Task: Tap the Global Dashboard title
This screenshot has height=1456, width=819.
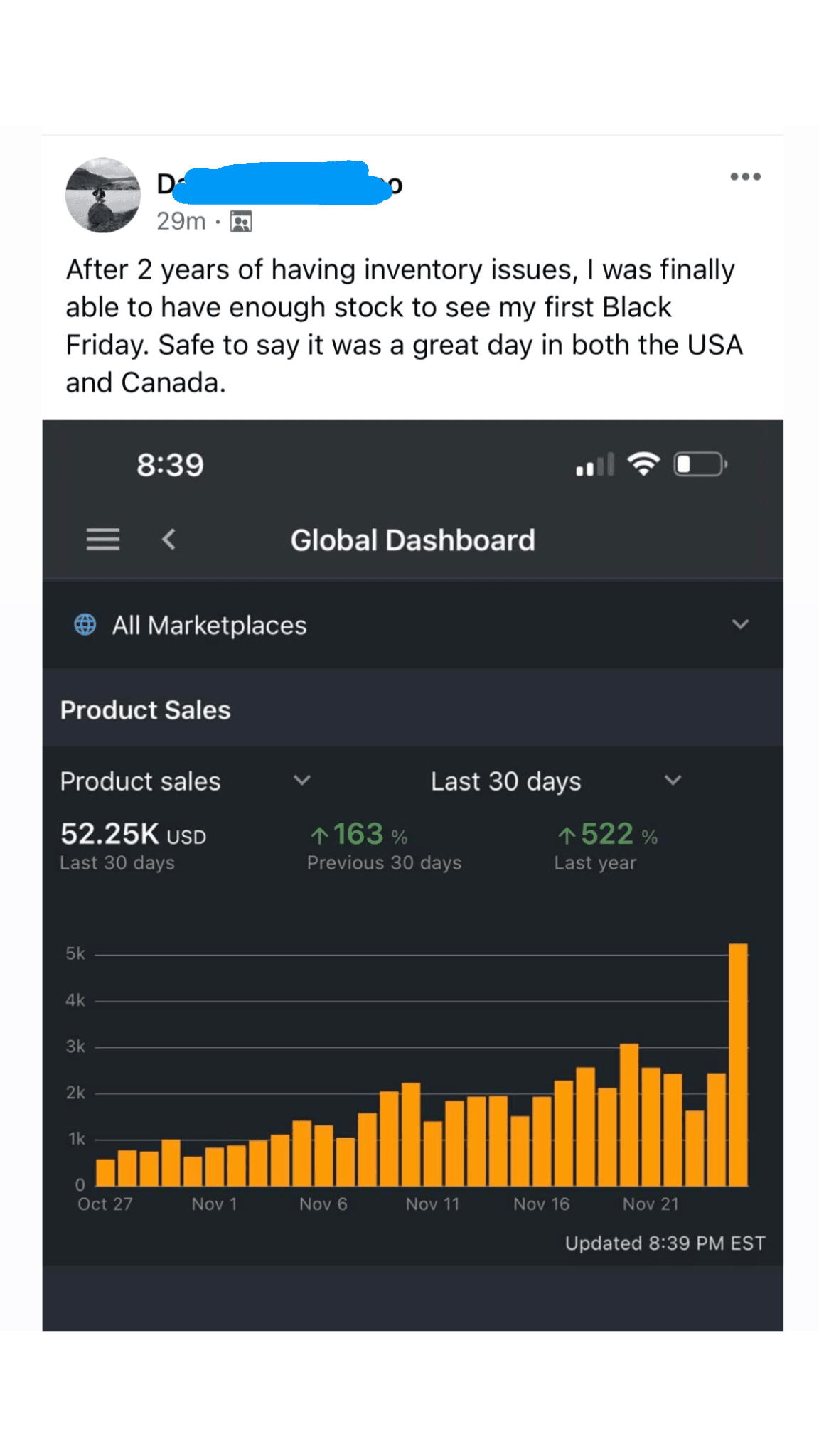Action: click(x=412, y=540)
